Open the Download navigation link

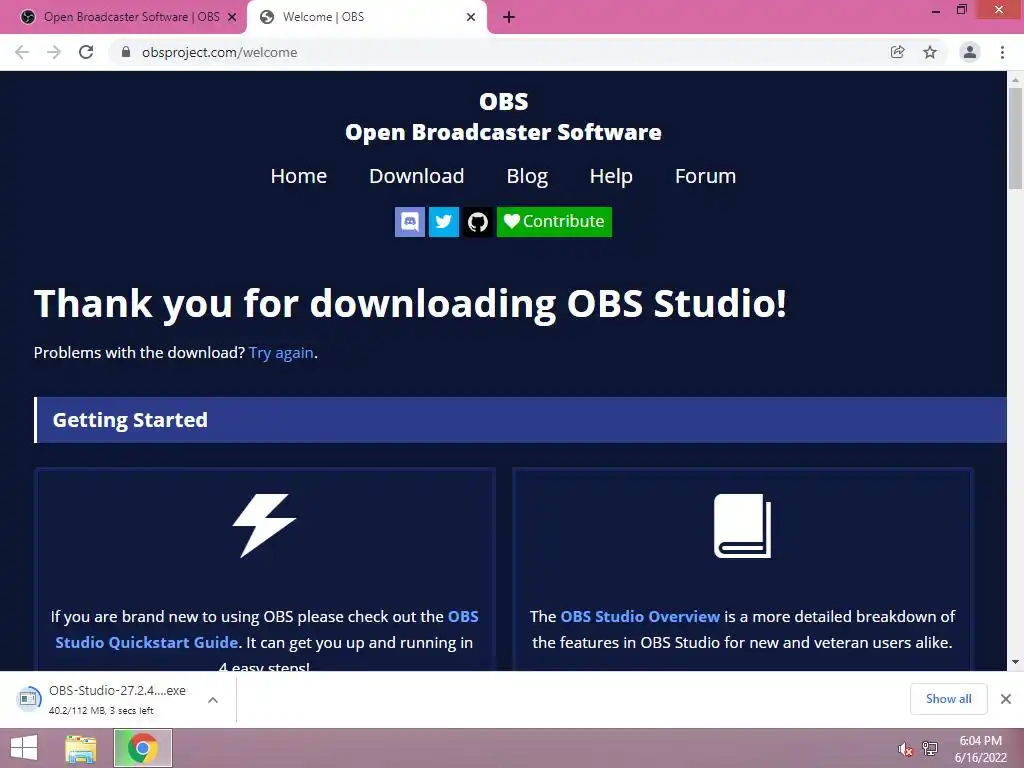pyautogui.click(x=417, y=176)
